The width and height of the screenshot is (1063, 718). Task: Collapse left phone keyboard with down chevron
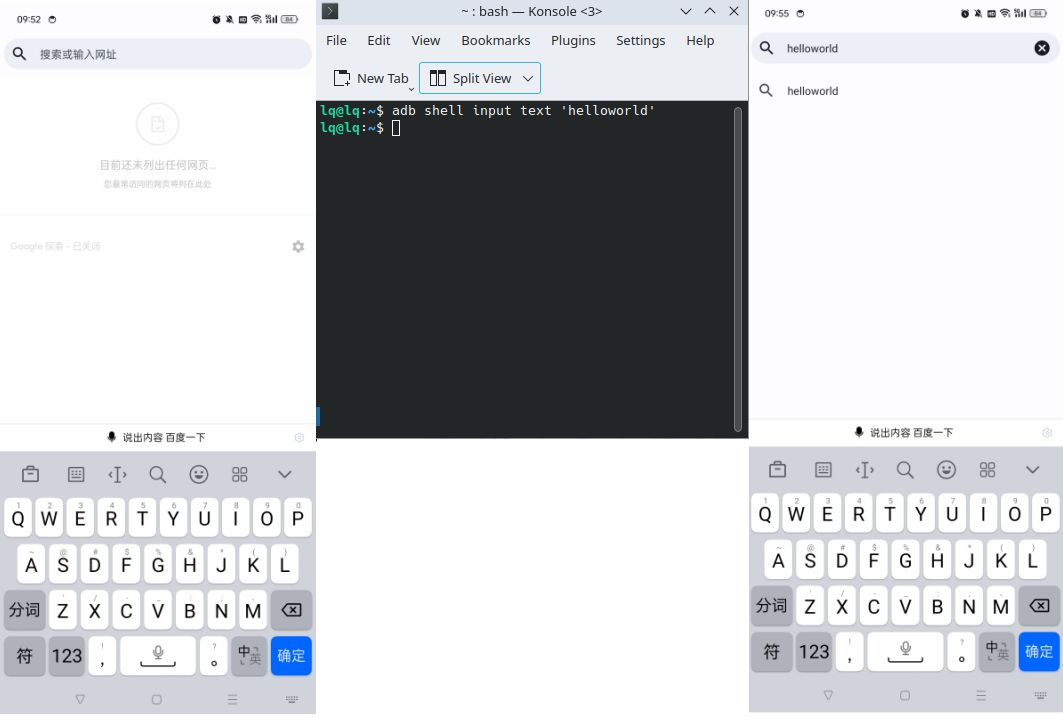(x=285, y=474)
